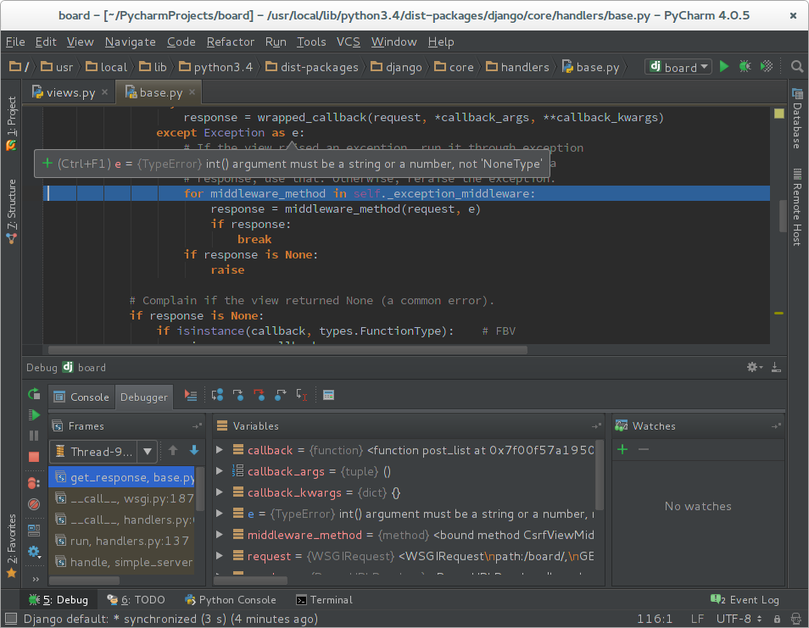Expand the callback_args tuple variable
This screenshot has height=628, width=809.
[219, 471]
